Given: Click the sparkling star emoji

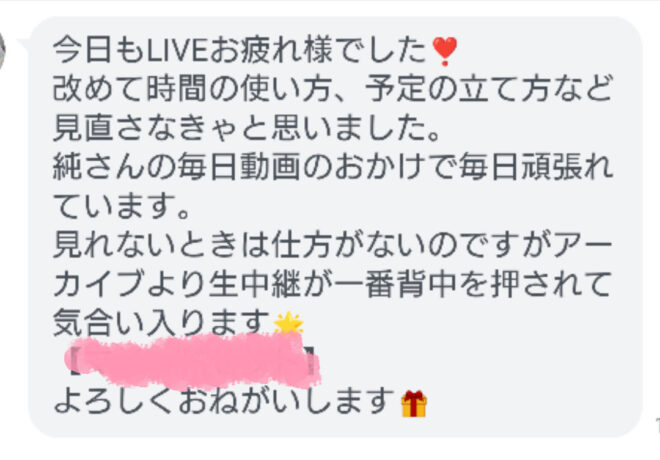Looking at the screenshot, I should tap(288, 323).
